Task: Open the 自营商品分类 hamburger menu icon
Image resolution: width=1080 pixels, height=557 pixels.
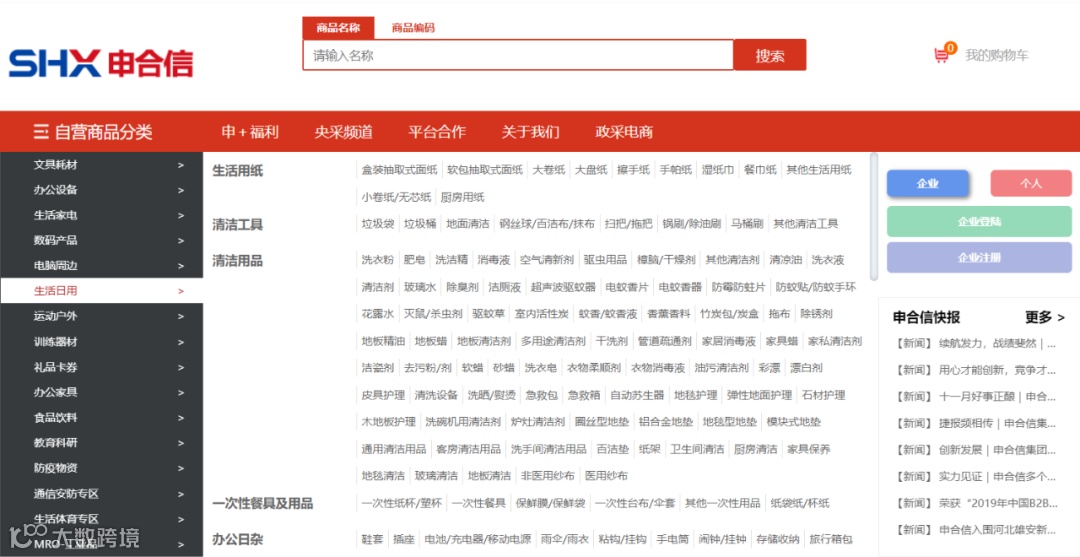Action: [41, 132]
